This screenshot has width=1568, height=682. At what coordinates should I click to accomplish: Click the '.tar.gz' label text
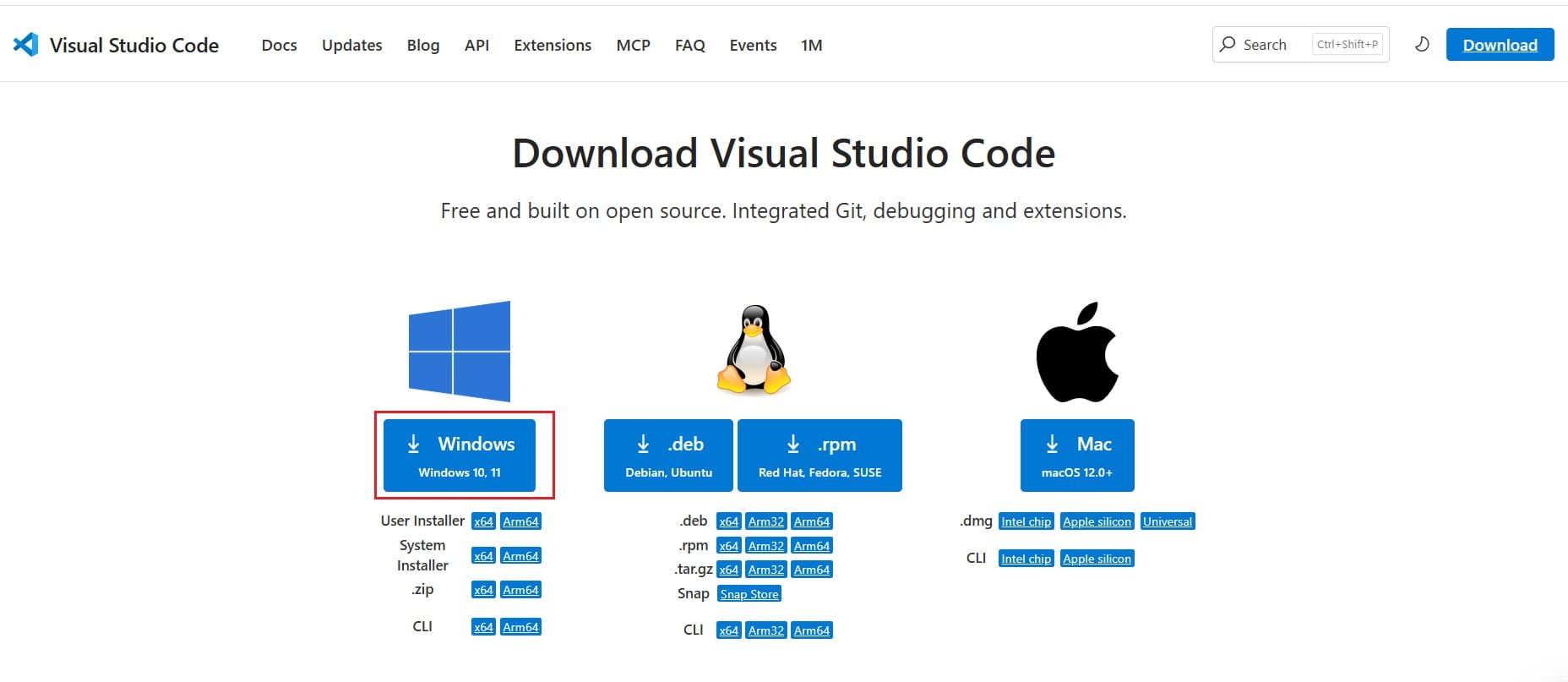(694, 569)
